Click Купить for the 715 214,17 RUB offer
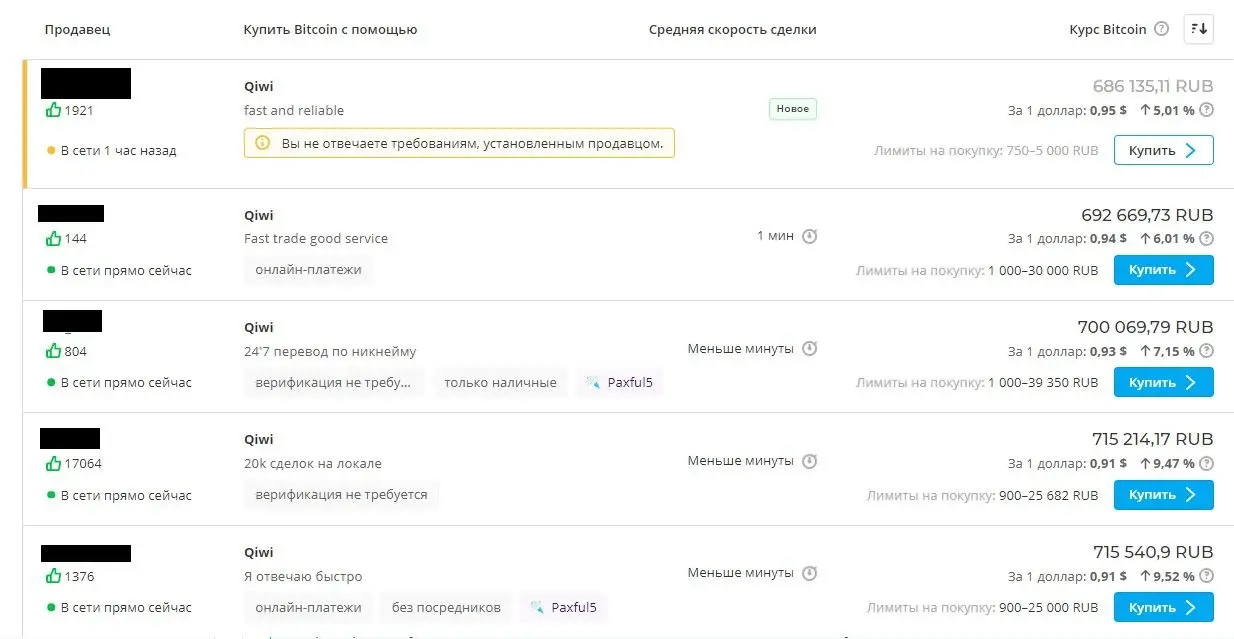This screenshot has height=639, width=1234. coord(1164,495)
